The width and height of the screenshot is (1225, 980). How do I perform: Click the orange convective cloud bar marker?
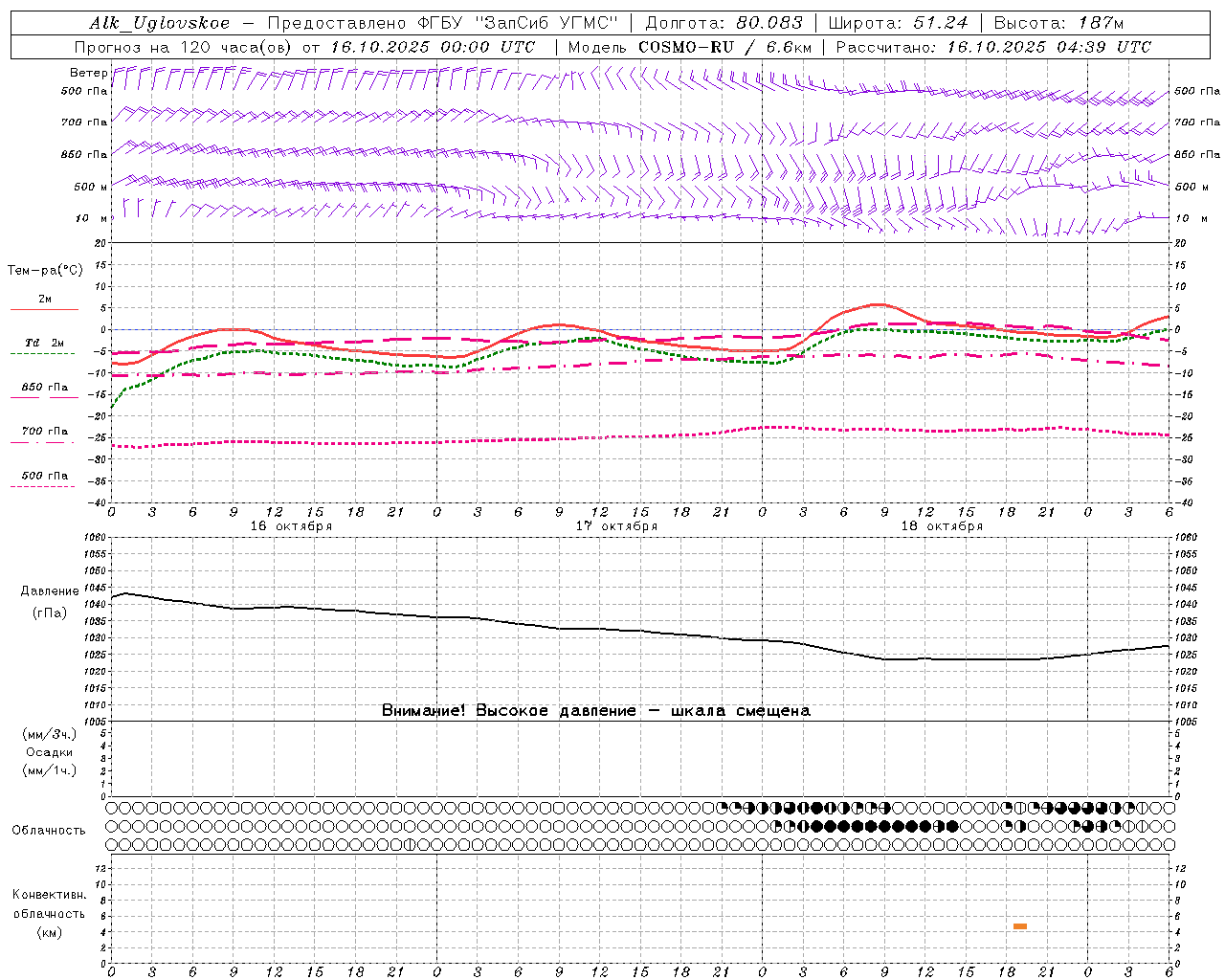click(x=1020, y=926)
